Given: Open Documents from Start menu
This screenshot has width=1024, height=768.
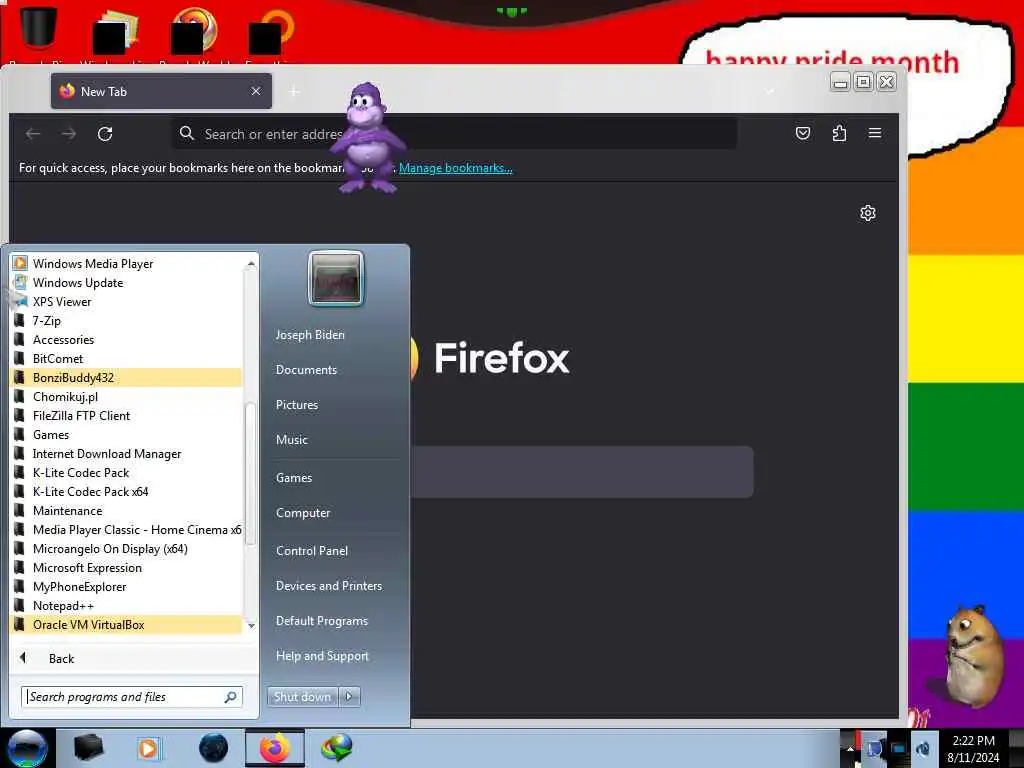Looking at the screenshot, I should (306, 370).
